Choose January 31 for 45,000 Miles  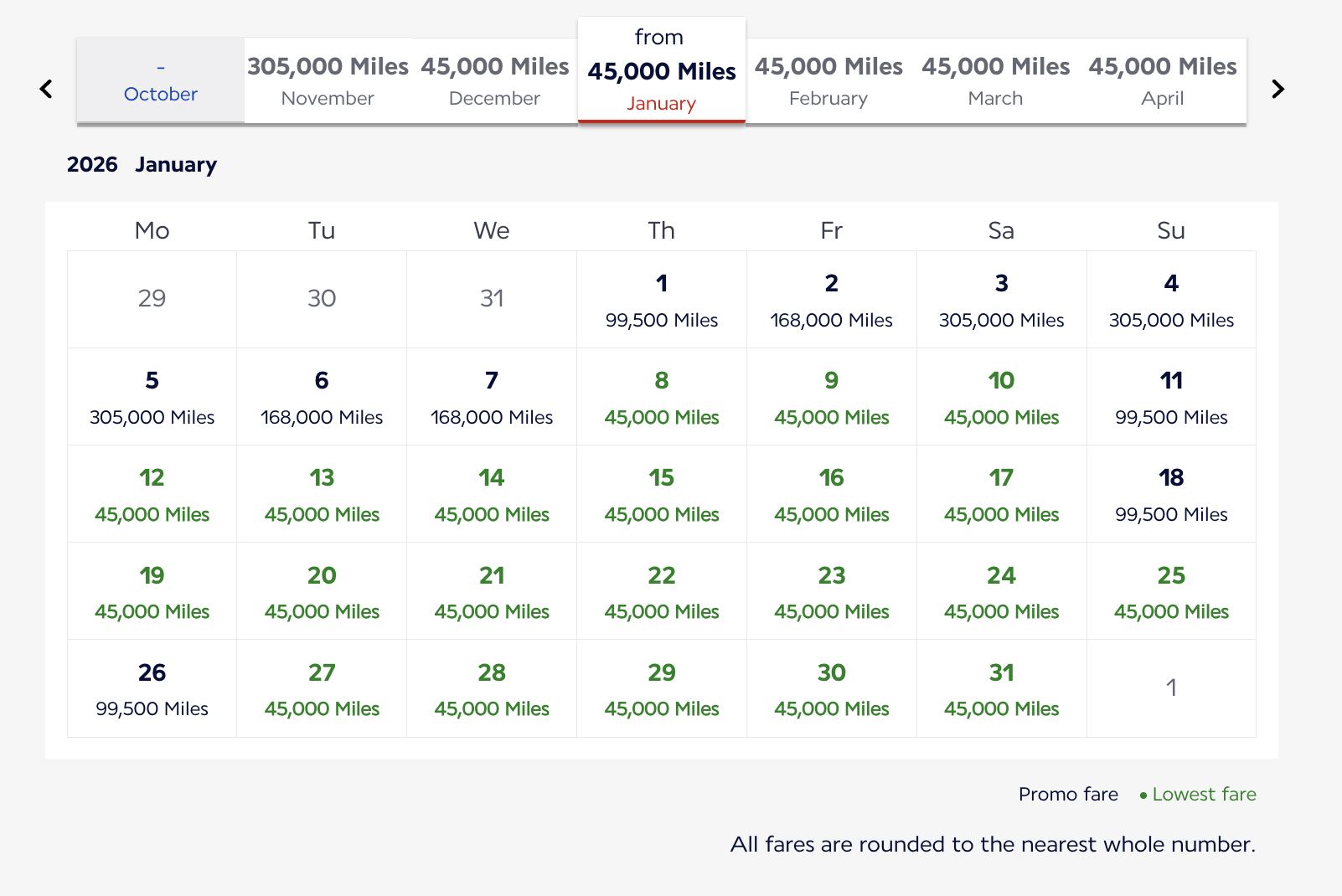coord(1002,688)
